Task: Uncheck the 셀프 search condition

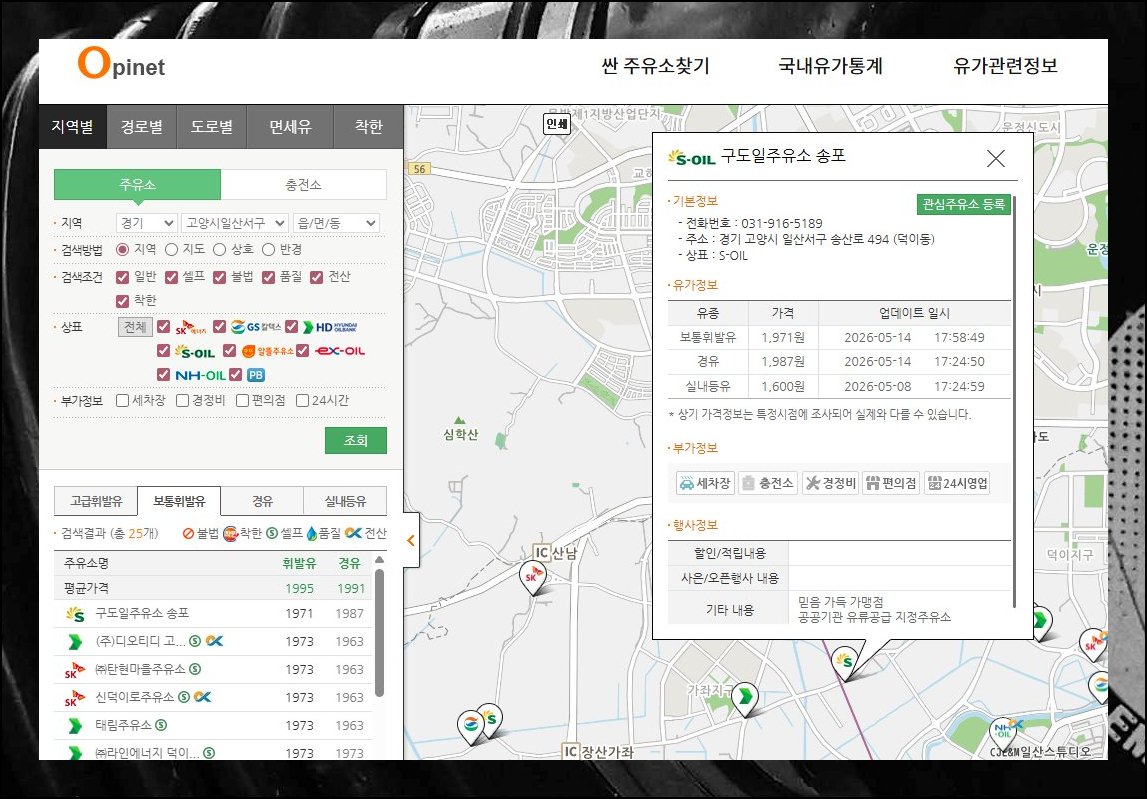Action: [171, 277]
